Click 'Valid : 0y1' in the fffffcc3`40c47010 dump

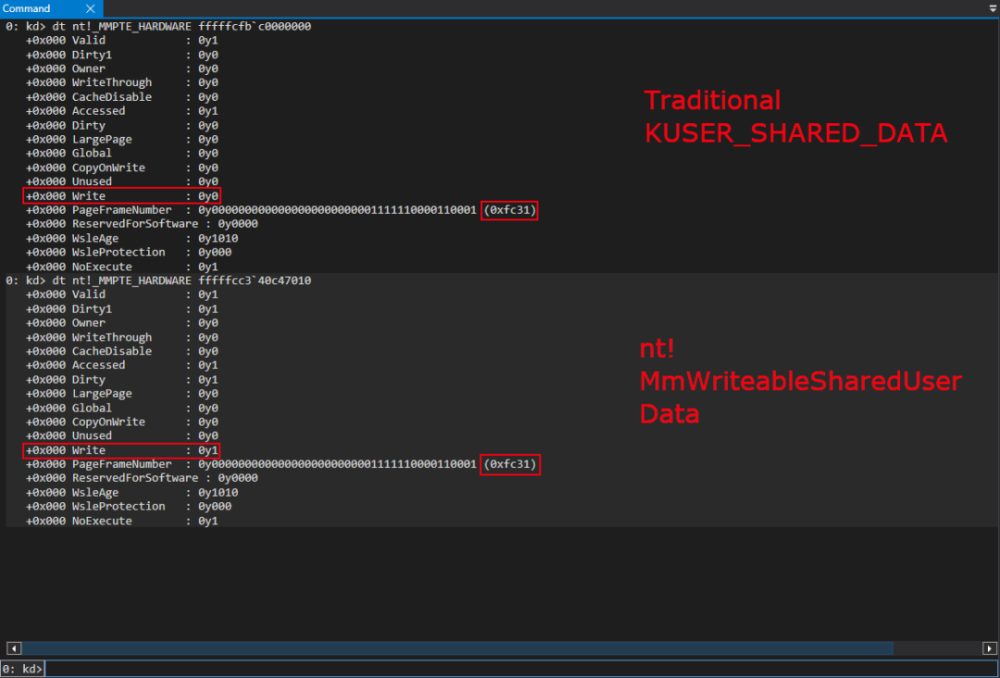click(122, 295)
